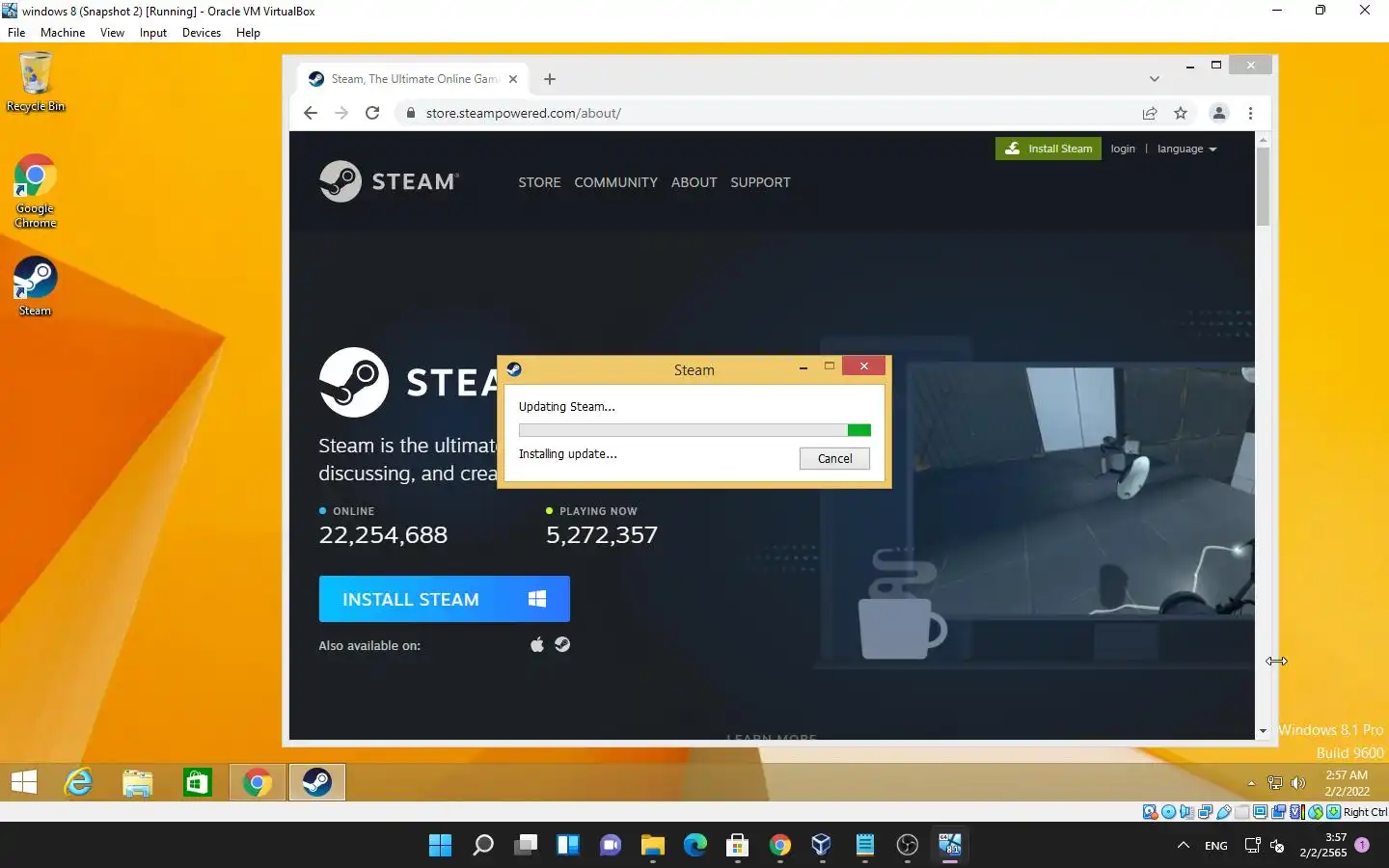
Task: Select the Google Chrome desktop shortcut
Action: pyautogui.click(x=36, y=191)
